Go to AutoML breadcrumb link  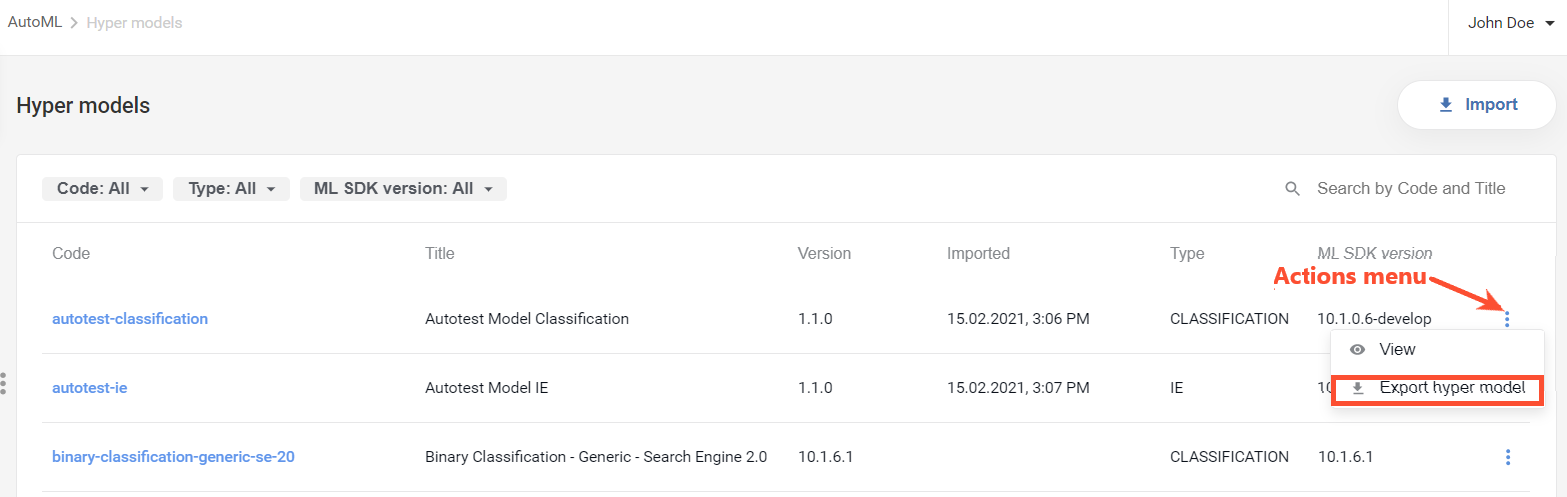(x=35, y=22)
